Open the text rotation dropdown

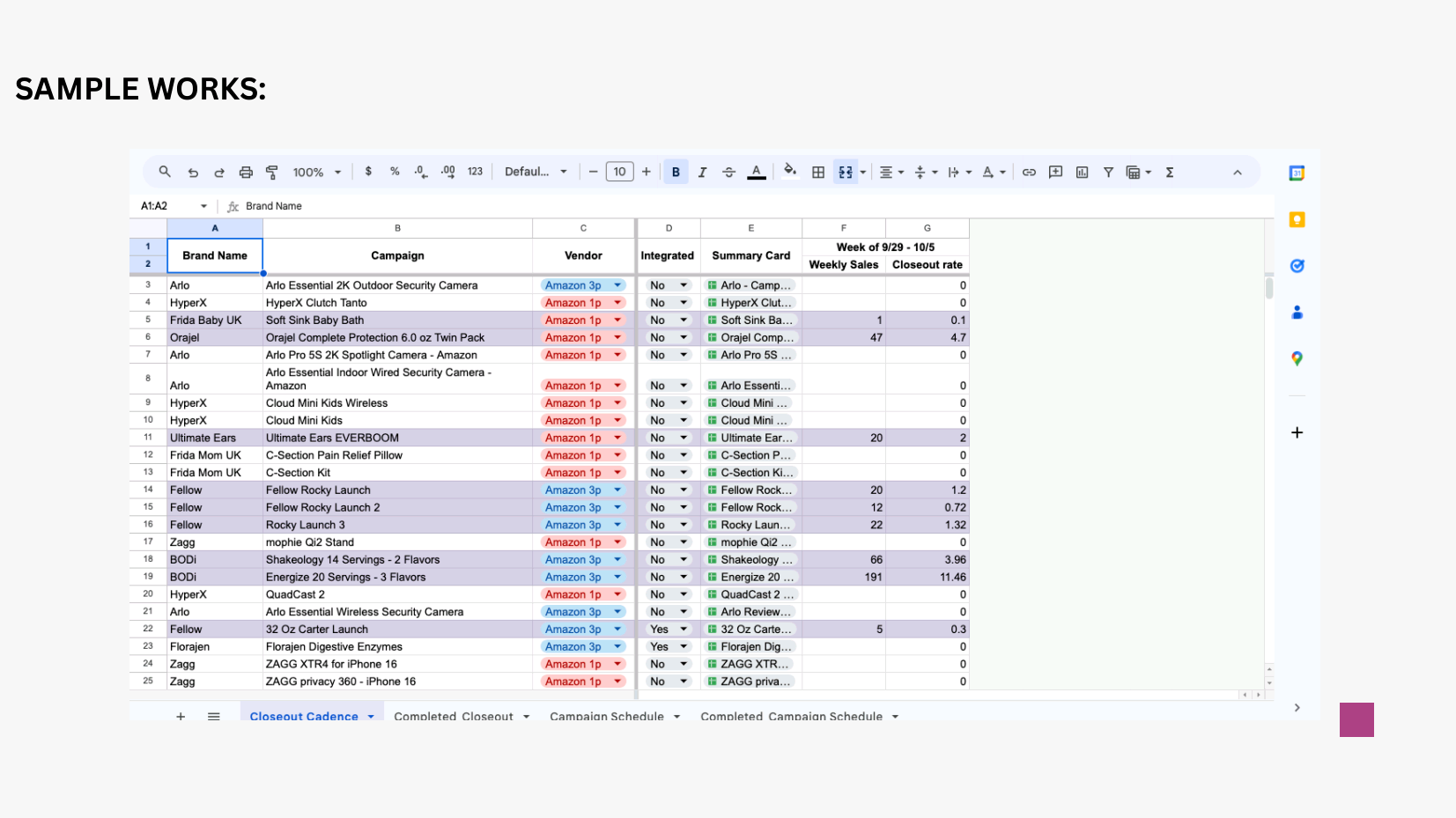994,173
